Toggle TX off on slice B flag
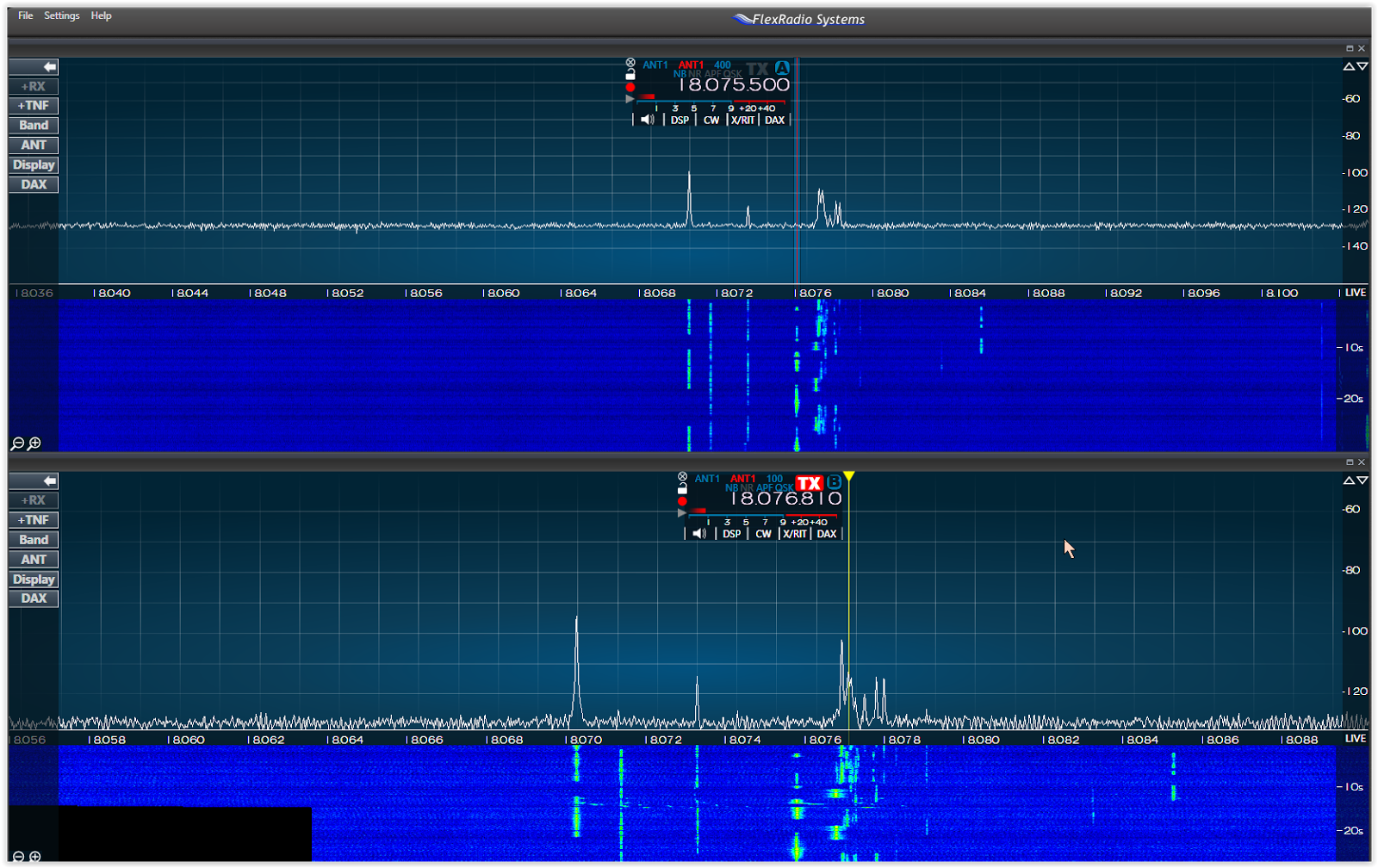The width and height of the screenshot is (1378, 868). (809, 483)
